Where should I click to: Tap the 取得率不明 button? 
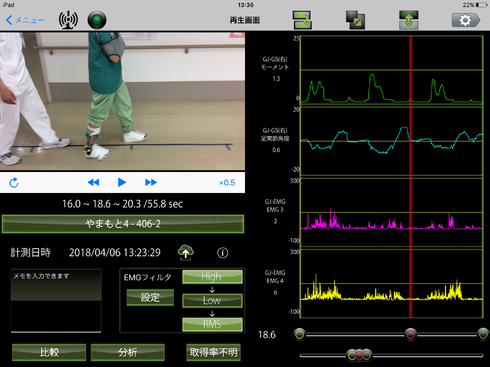point(213,352)
